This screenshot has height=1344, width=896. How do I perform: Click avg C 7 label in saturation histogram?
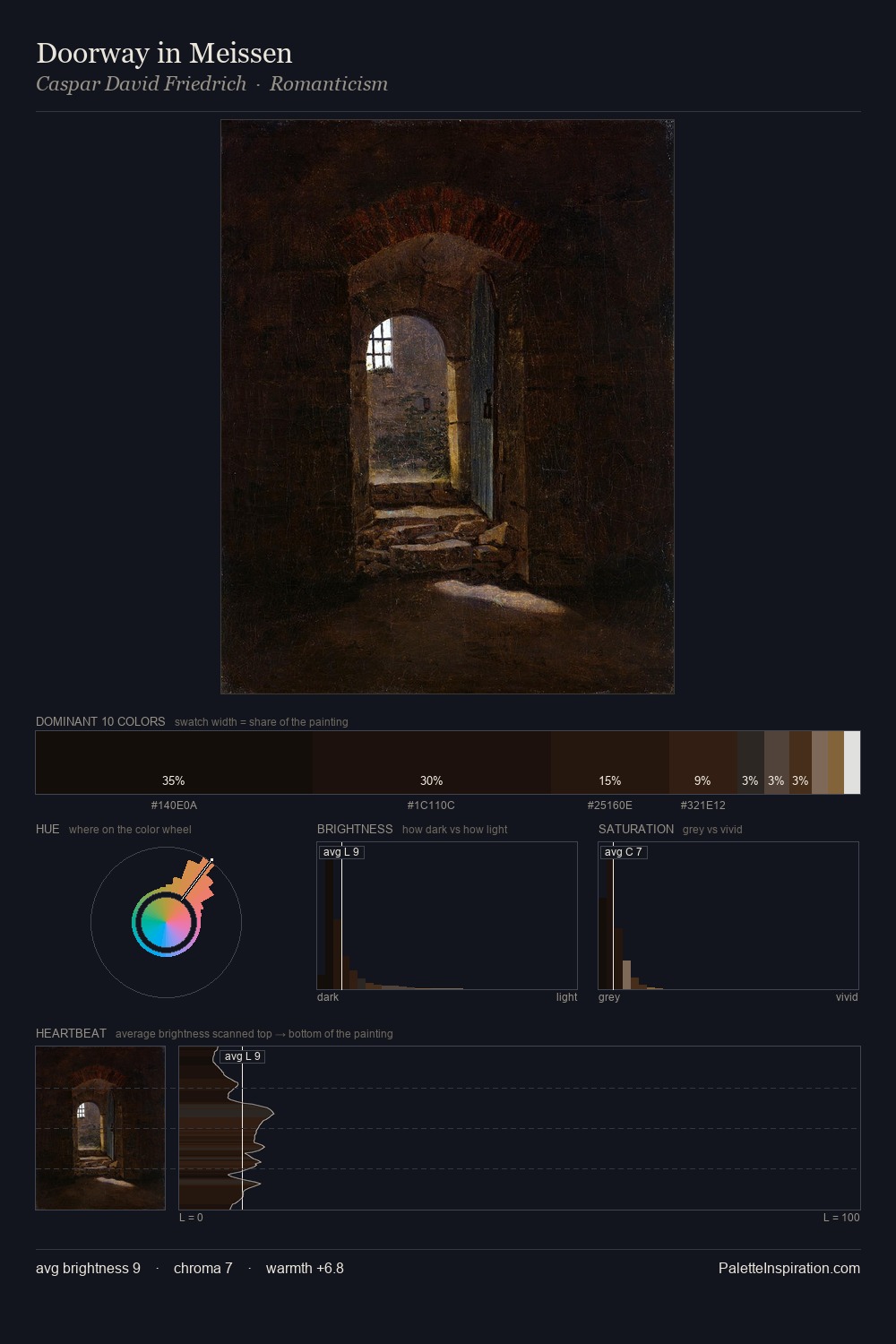pyautogui.click(x=623, y=852)
